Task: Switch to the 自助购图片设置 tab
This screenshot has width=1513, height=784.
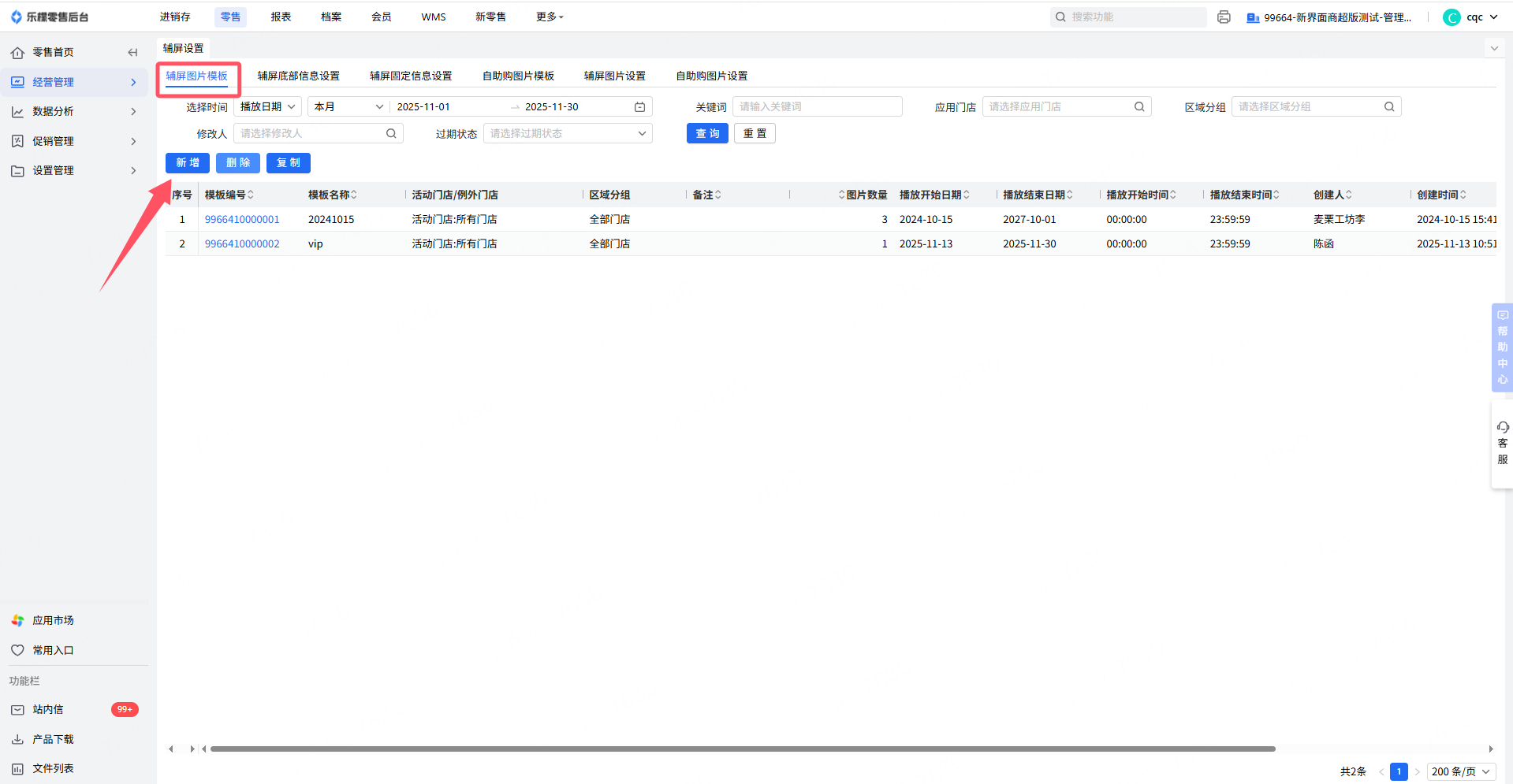Action: [711, 76]
